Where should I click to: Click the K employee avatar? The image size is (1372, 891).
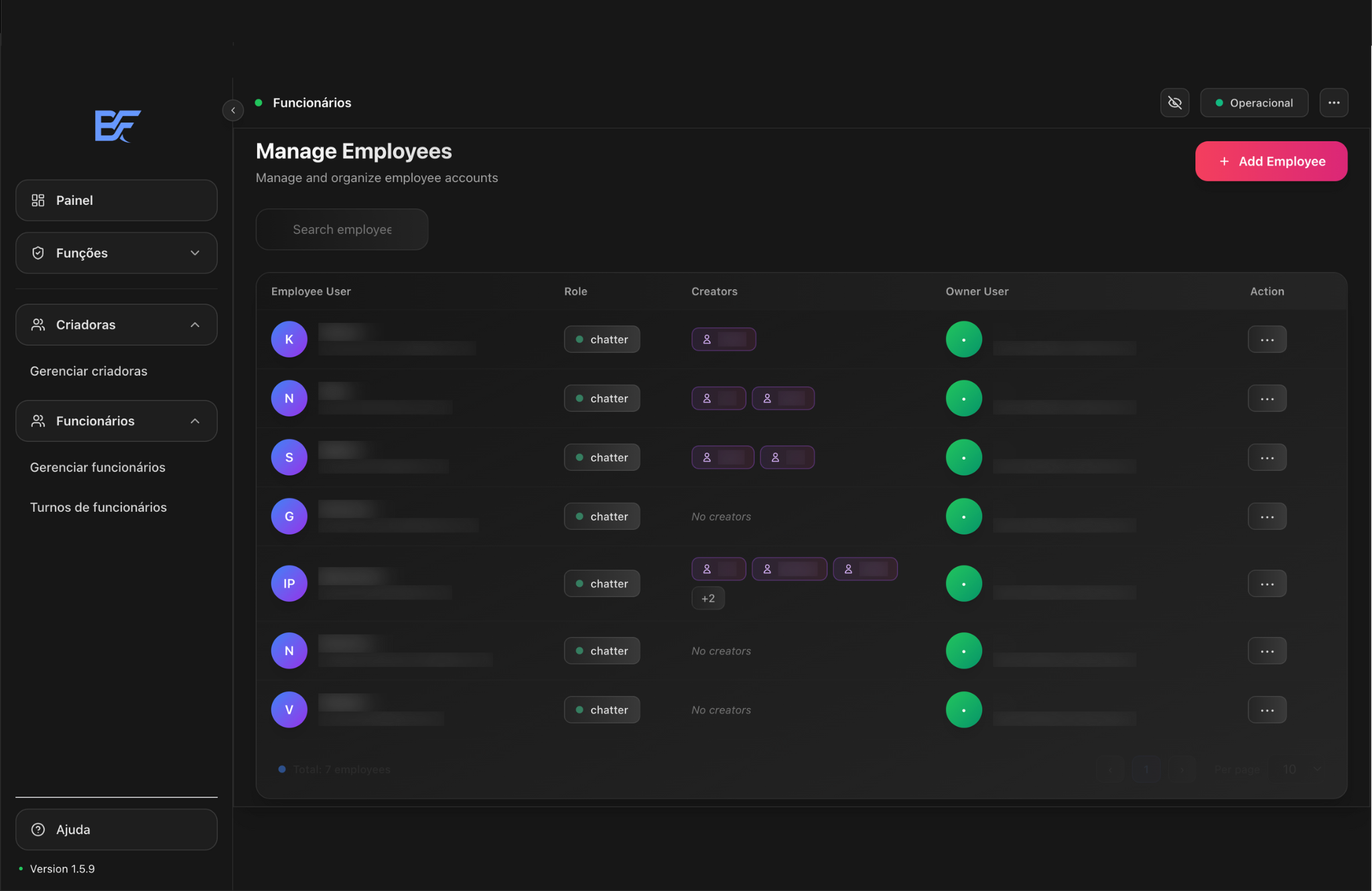(289, 339)
